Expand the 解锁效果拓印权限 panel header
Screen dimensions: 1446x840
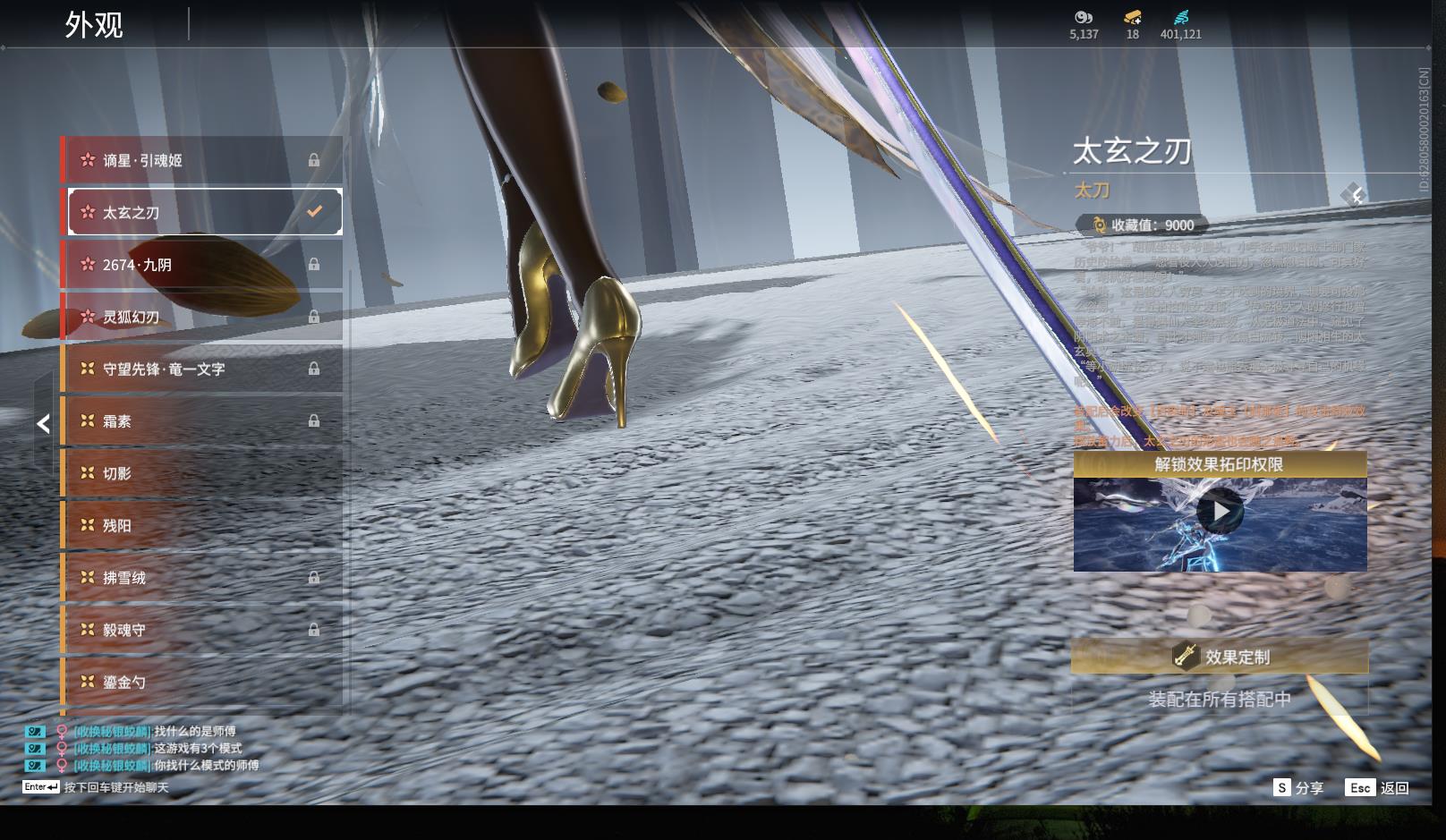tap(1219, 464)
